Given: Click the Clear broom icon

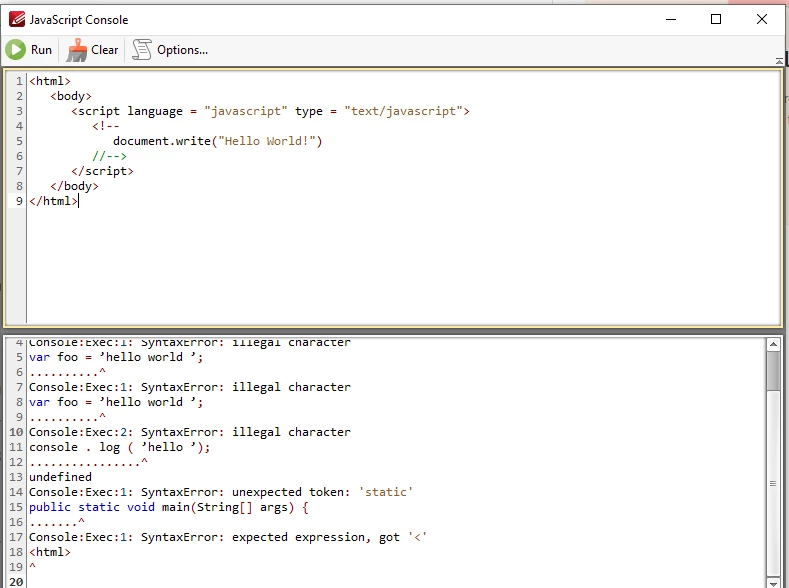Looking at the screenshot, I should [76, 50].
